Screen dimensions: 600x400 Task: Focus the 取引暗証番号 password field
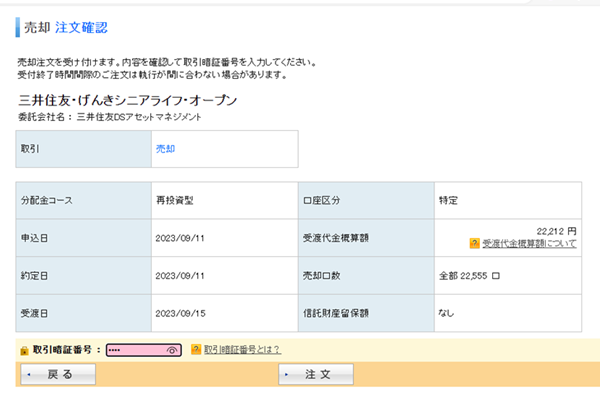tap(143, 350)
